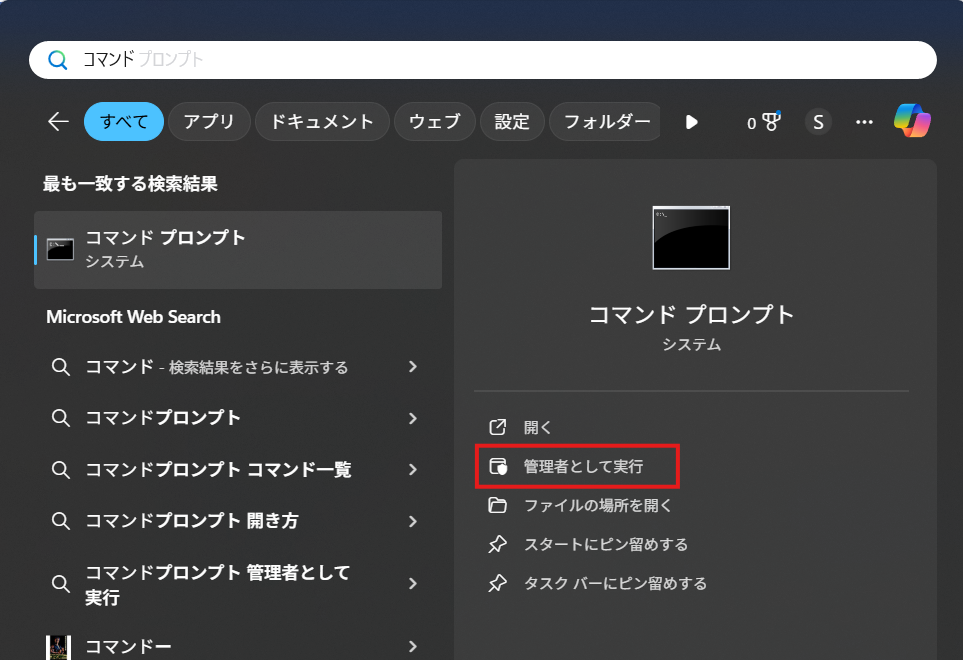
Task: Expand chevron for コマンドプロンプト 管理者として実行 suggestion
Action: pyautogui.click(x=413, y=583)
